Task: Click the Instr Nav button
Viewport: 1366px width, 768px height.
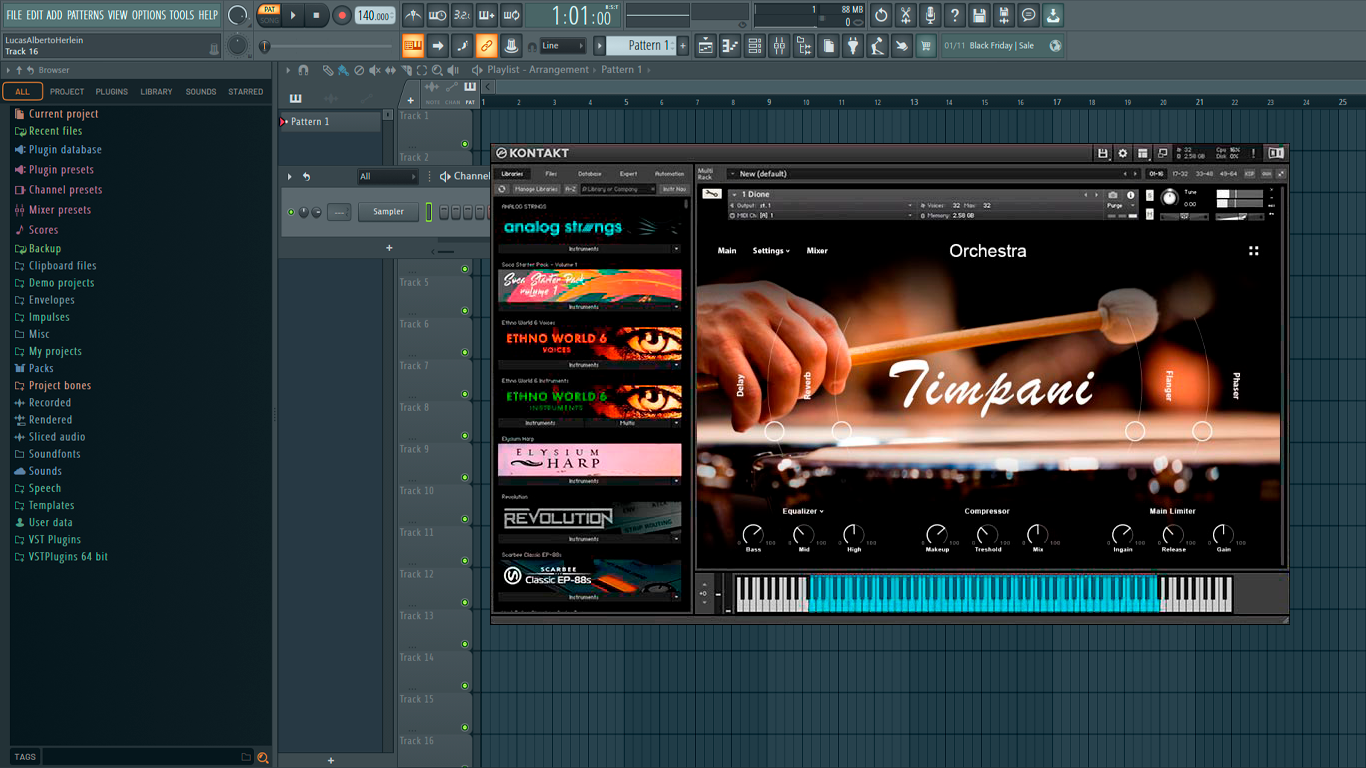Action: (x=674, y=189)
